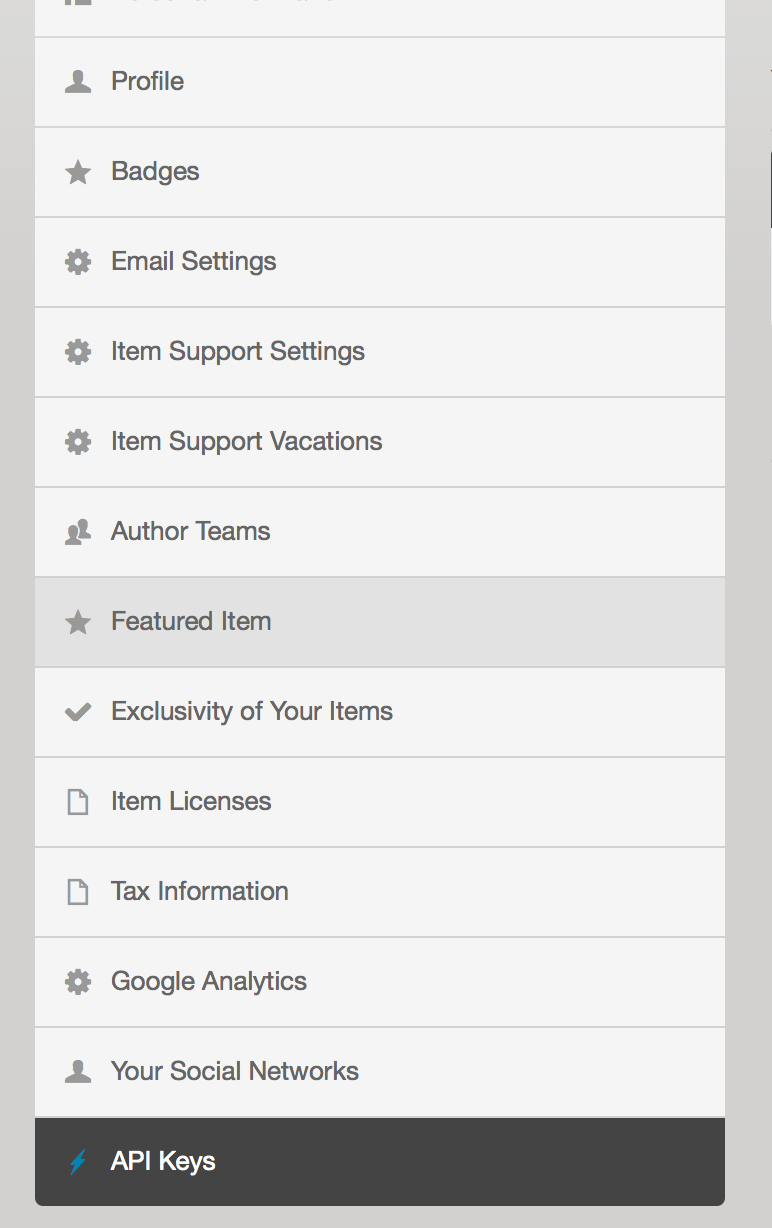This screenshot has width=772, height=1228.
Task: Click the document icon beside Tax Information
Action: click(x=78, y=892)
